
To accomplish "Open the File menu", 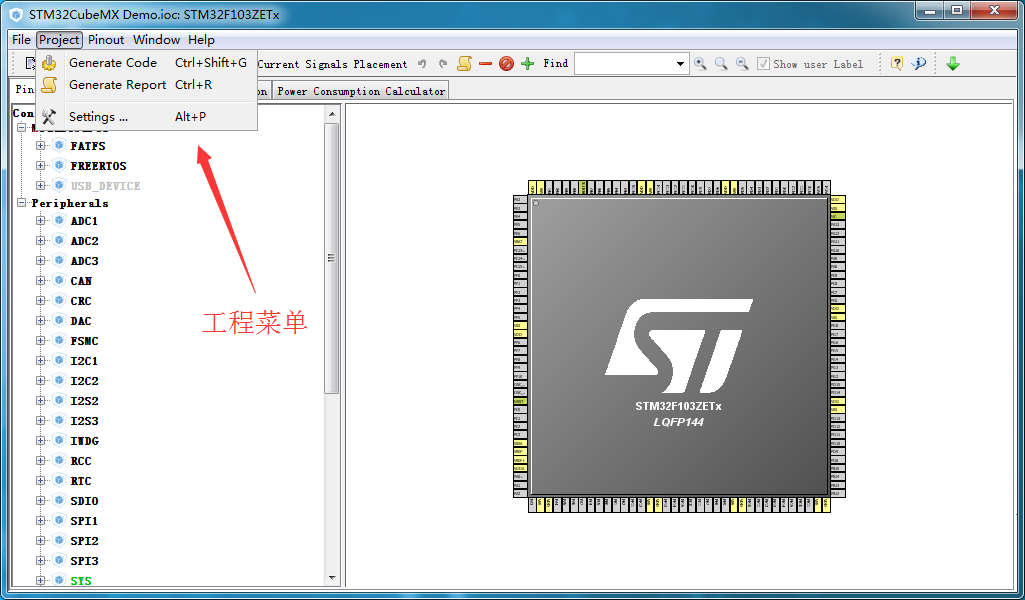I will [x=21, y=40].
